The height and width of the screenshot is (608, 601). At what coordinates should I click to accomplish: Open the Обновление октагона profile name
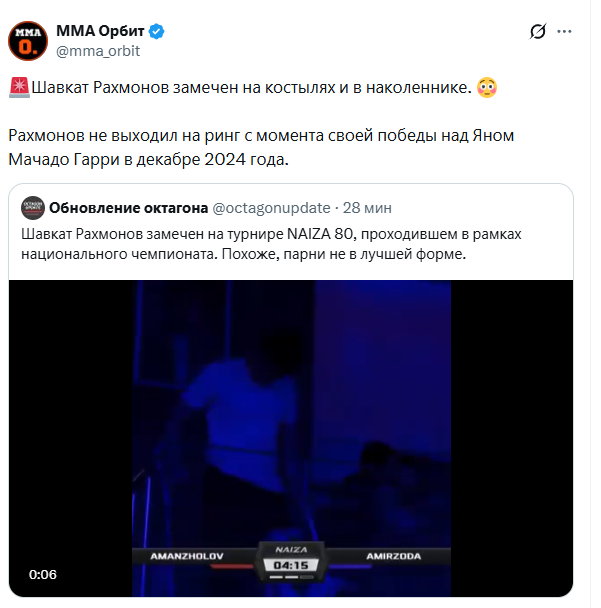coord(127,208)
